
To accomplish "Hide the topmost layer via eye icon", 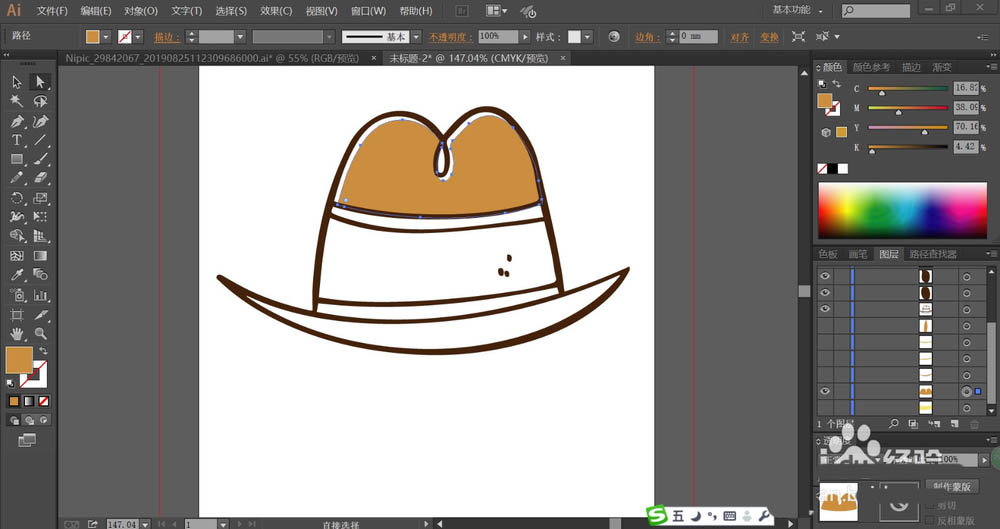I will point(825,276).
